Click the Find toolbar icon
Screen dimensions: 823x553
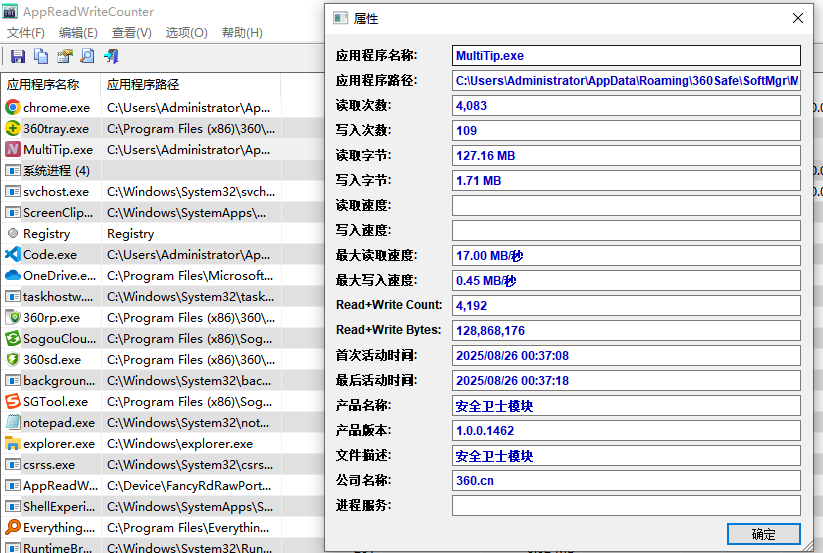click(88, 57)
